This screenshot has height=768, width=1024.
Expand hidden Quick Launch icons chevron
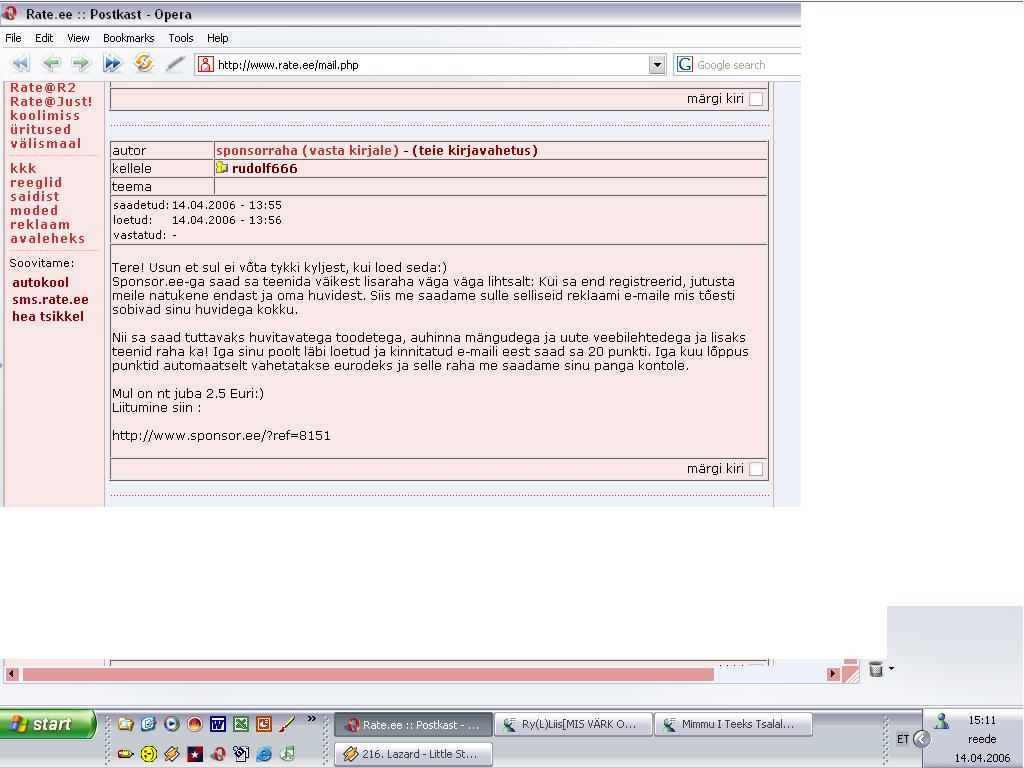pos(312,719)
